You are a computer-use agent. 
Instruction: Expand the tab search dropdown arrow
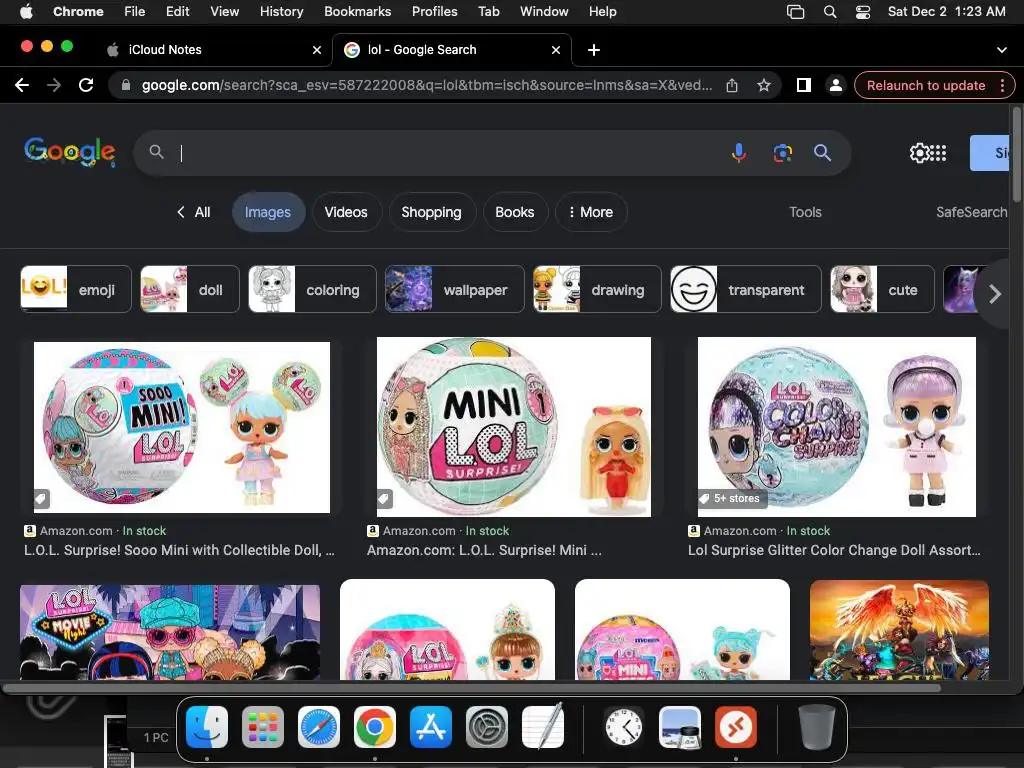point(1002,50)
